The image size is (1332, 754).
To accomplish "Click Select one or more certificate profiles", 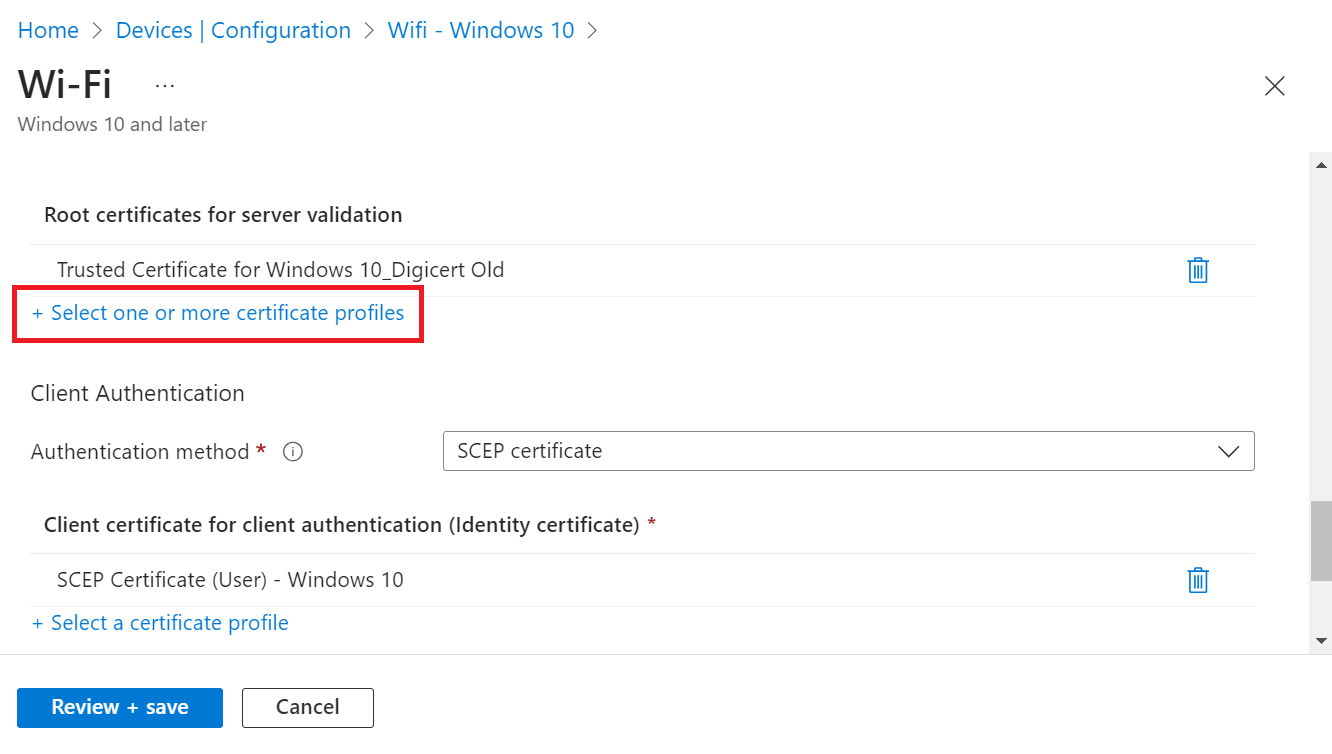I will (218, 313).
